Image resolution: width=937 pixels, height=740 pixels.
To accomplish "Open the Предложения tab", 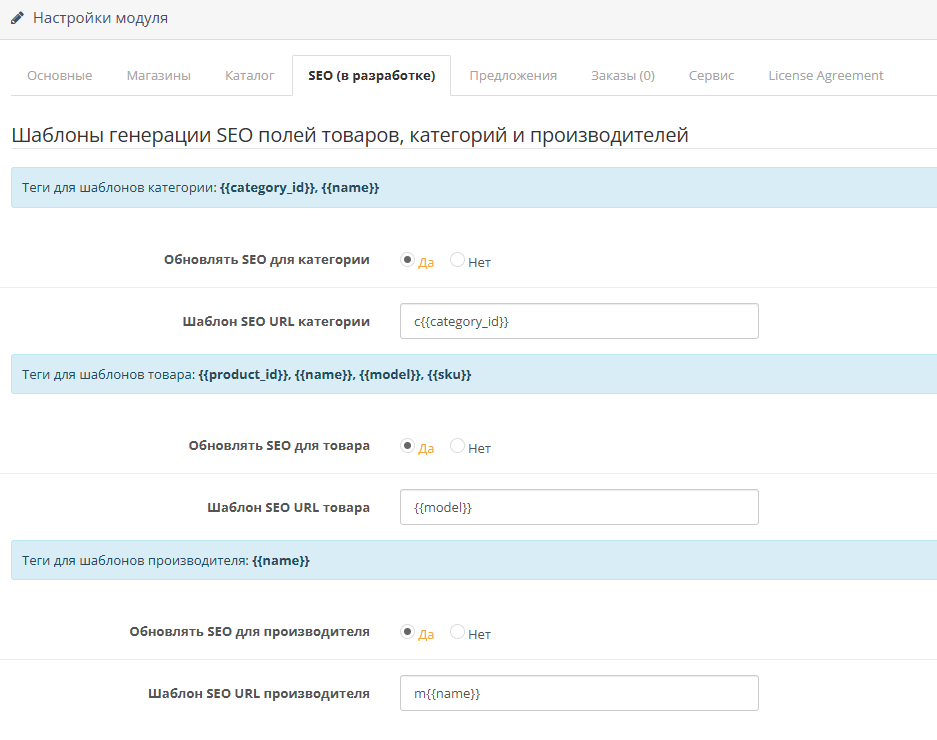I will pos(513,75).
